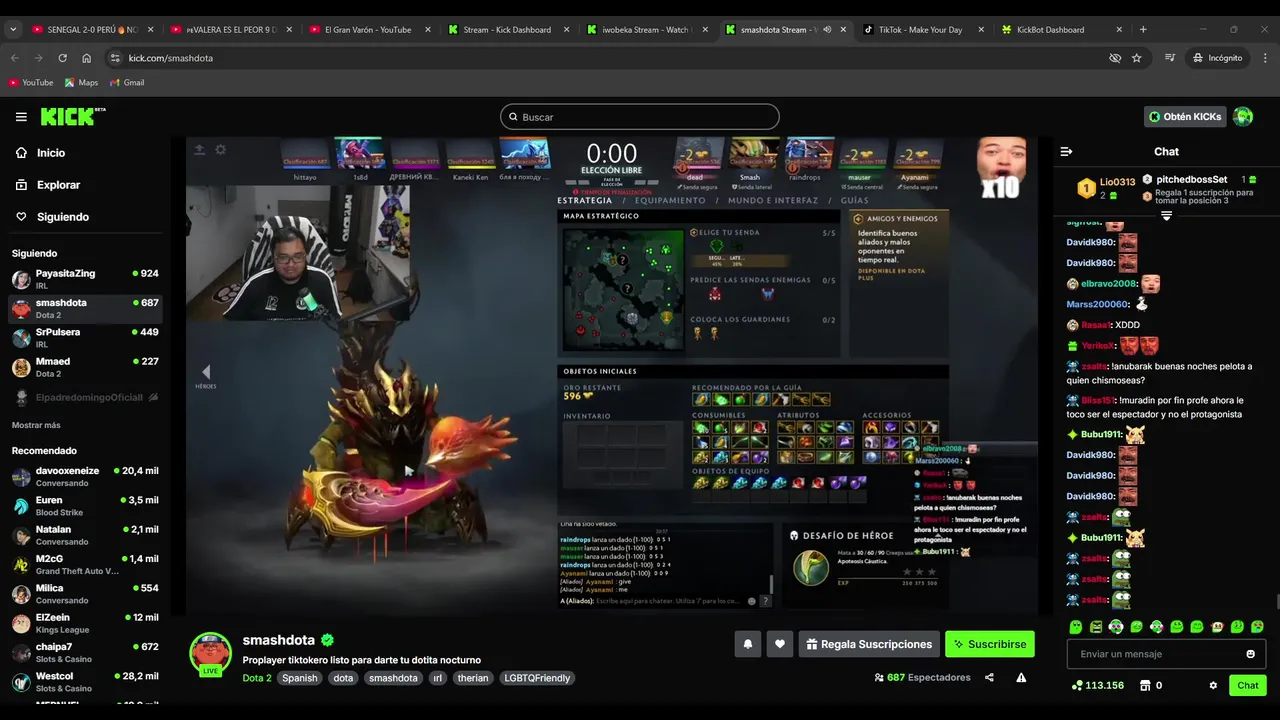The image size is (1280, 720).
Task: Focus the Enviar un mensaje chat input
Action: 1166,654
